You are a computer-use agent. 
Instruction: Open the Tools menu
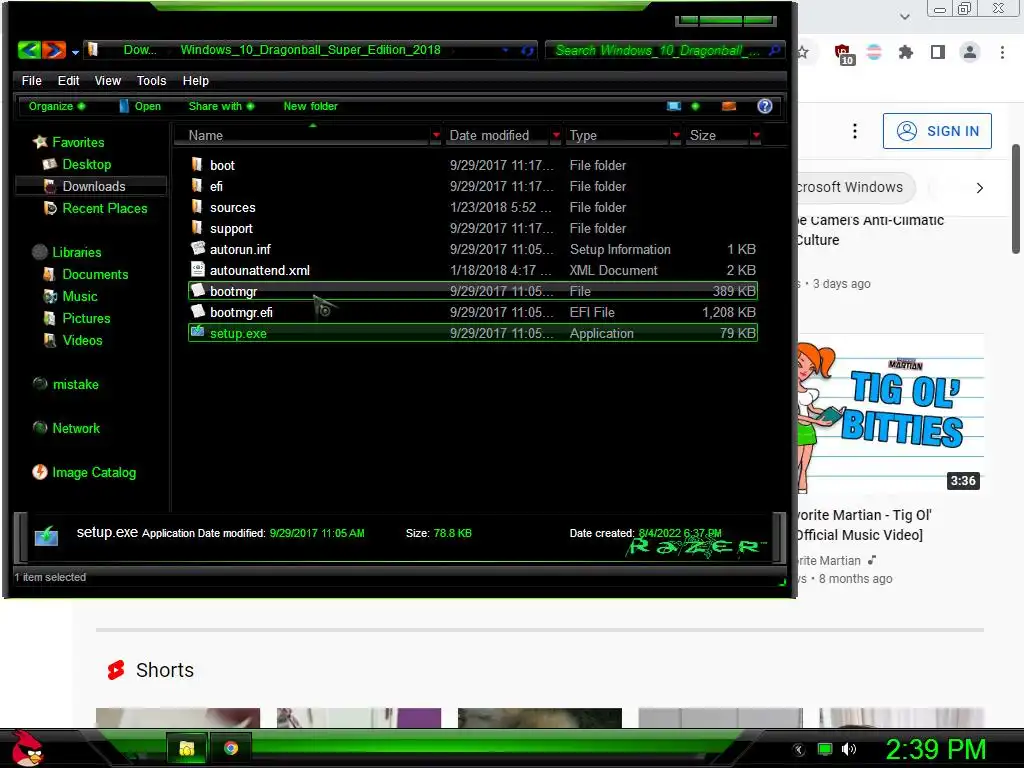click(152, 80)
